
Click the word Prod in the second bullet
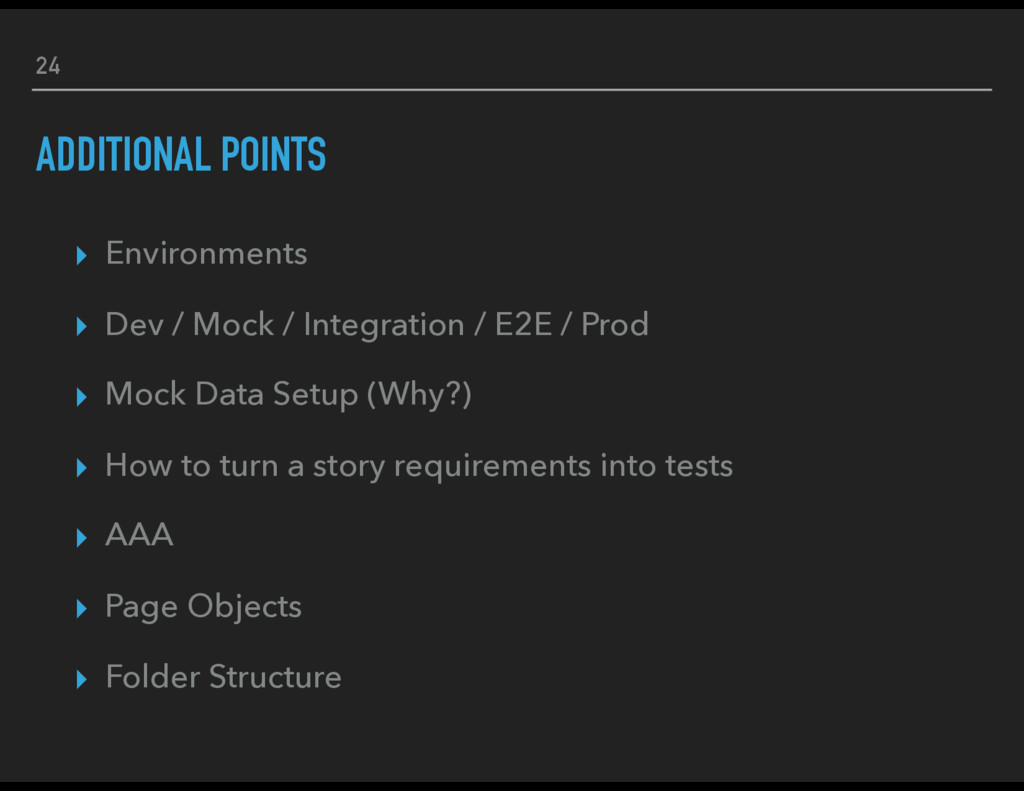coord(615,324)
